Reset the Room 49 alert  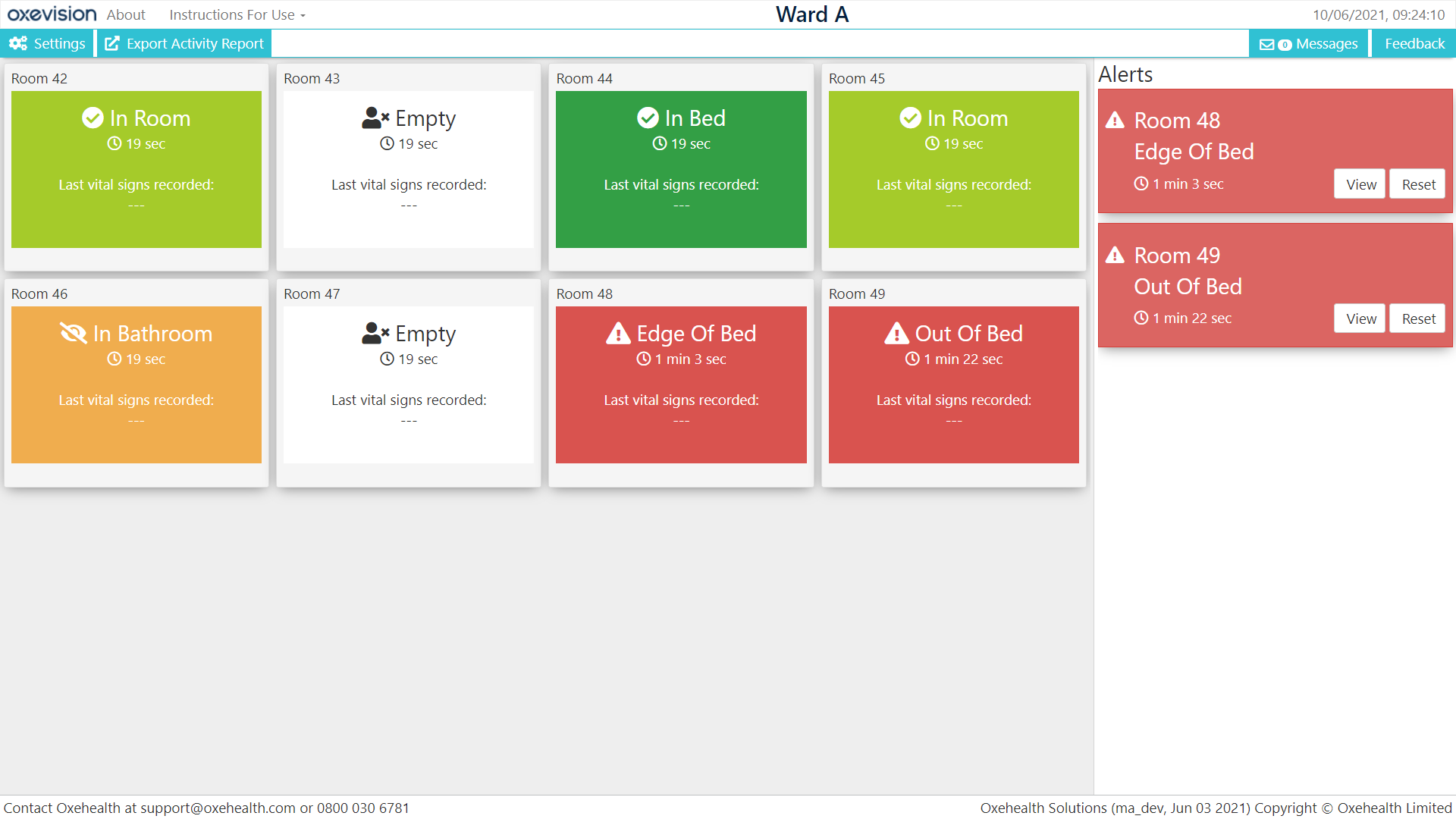coord(1417,318)
